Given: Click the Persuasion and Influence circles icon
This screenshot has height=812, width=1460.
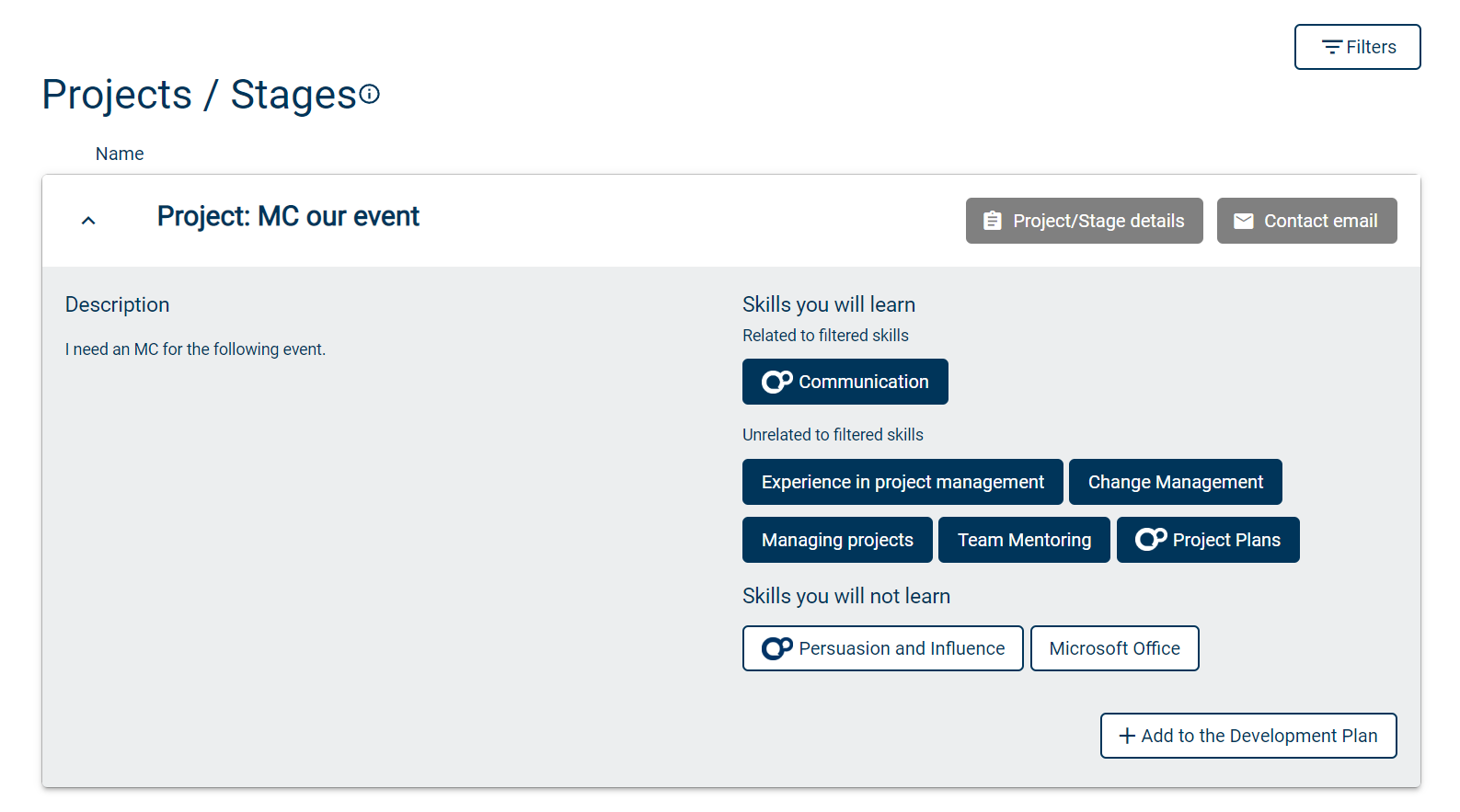Looking at the screenshot, I should (777, 648).
